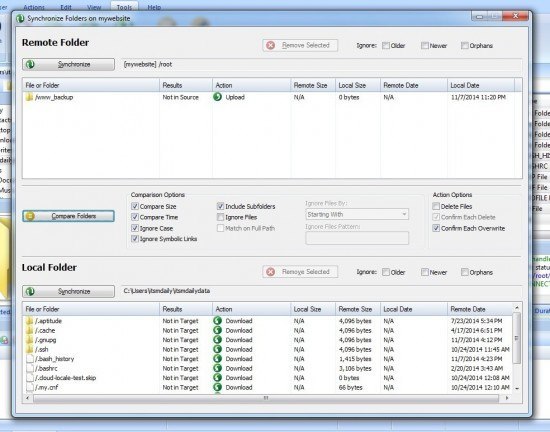Click the Upload action icon for /www_backup
This screenshot has width=550, height=432.
pos(217,97)
